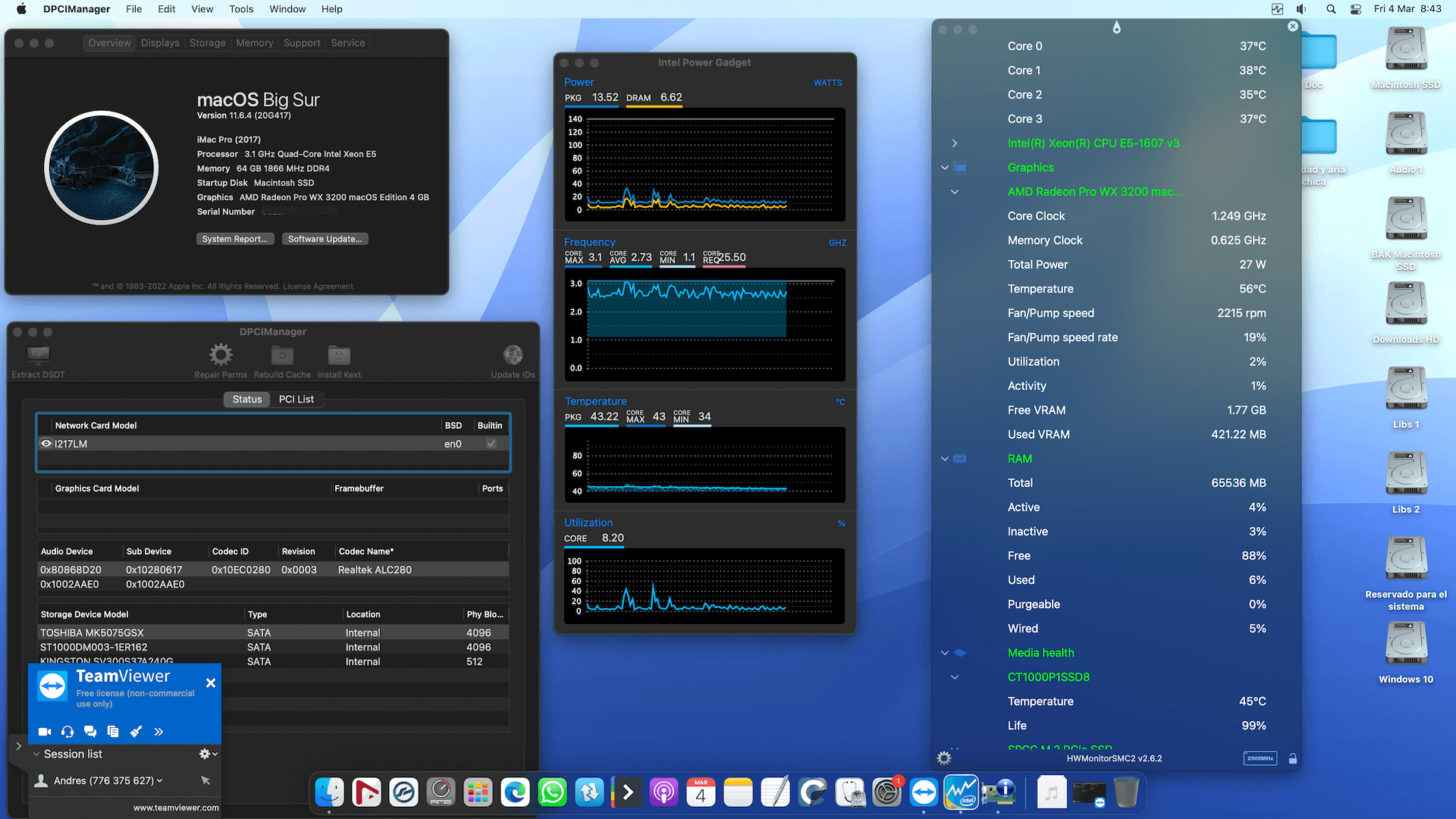Open the RME TotalMix icon in Dock
Screen dimensions: 1456x819
point(441,793)
